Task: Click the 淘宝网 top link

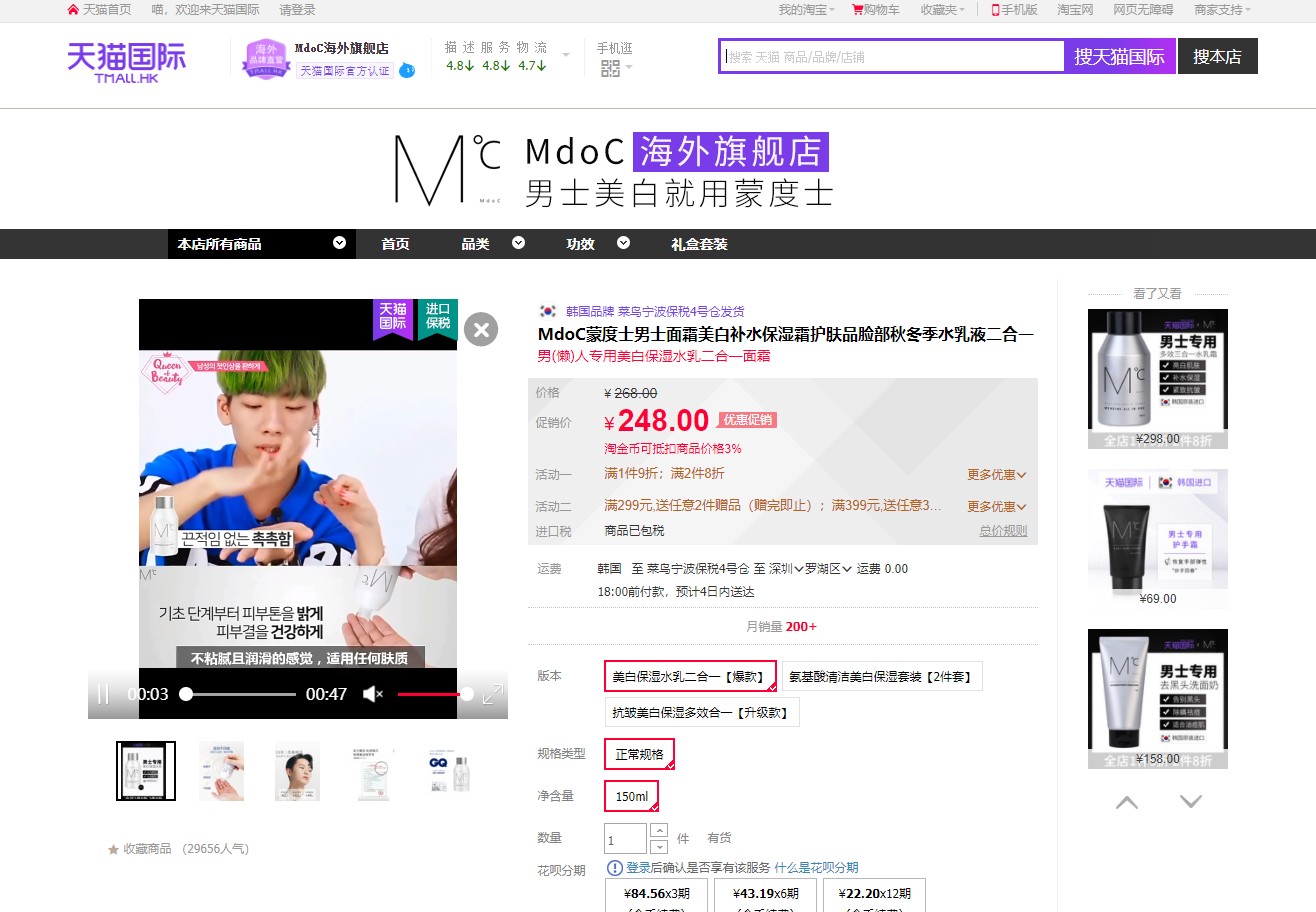Action: pos(1075,9)
